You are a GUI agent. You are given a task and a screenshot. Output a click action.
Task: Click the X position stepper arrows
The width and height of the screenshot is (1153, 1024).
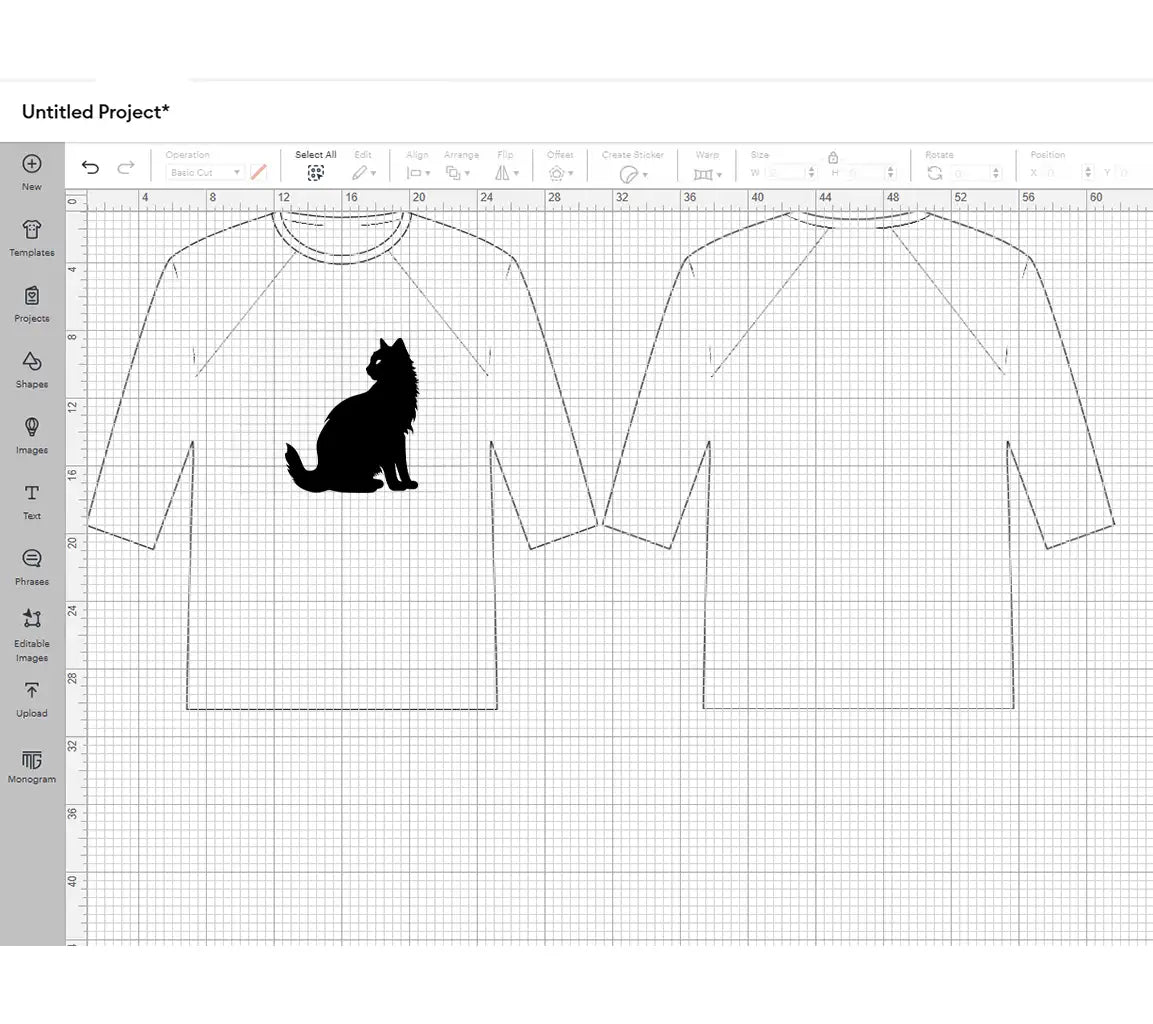[1088, 173]
